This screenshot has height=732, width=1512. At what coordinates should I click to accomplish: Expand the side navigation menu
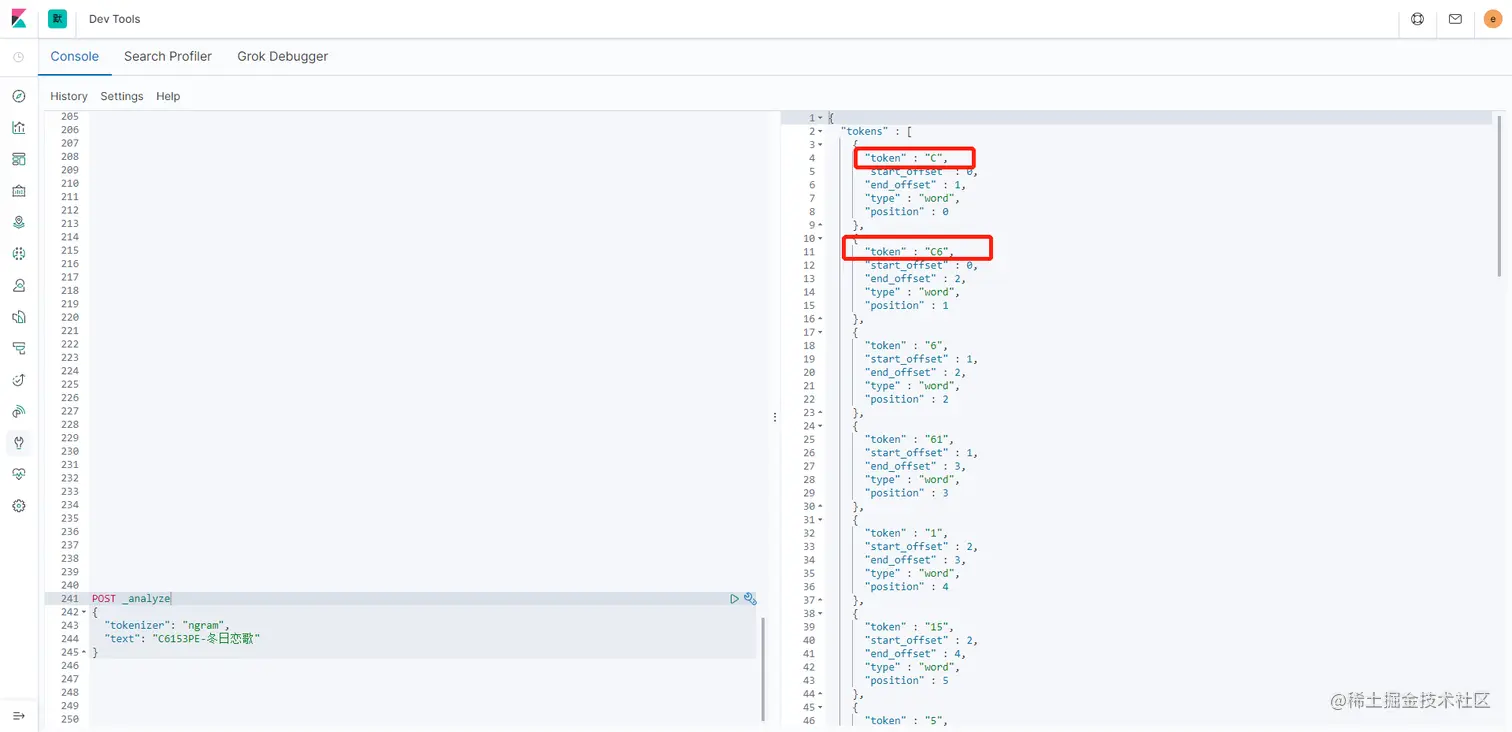tap(18, 715)
